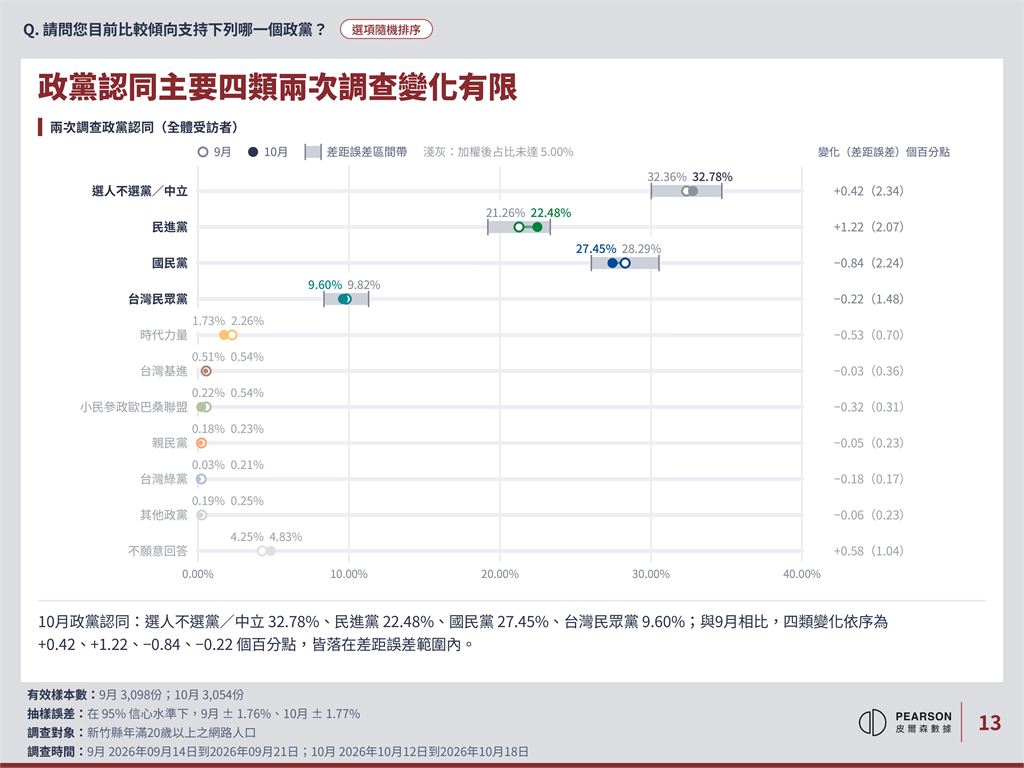Click the 10.00% x-axis tick label
This screenshot has width=1024, height=768.
coord(349,574)
